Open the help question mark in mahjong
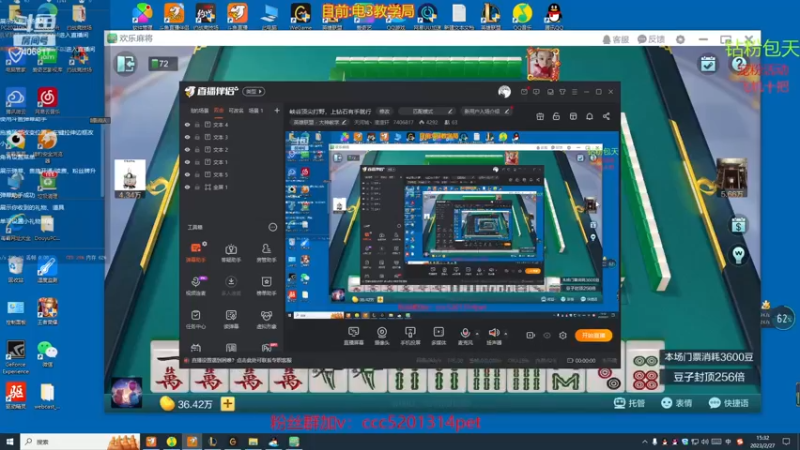Image resolution: width=800 pixels, height=450 pixels. tap(739, 64)
